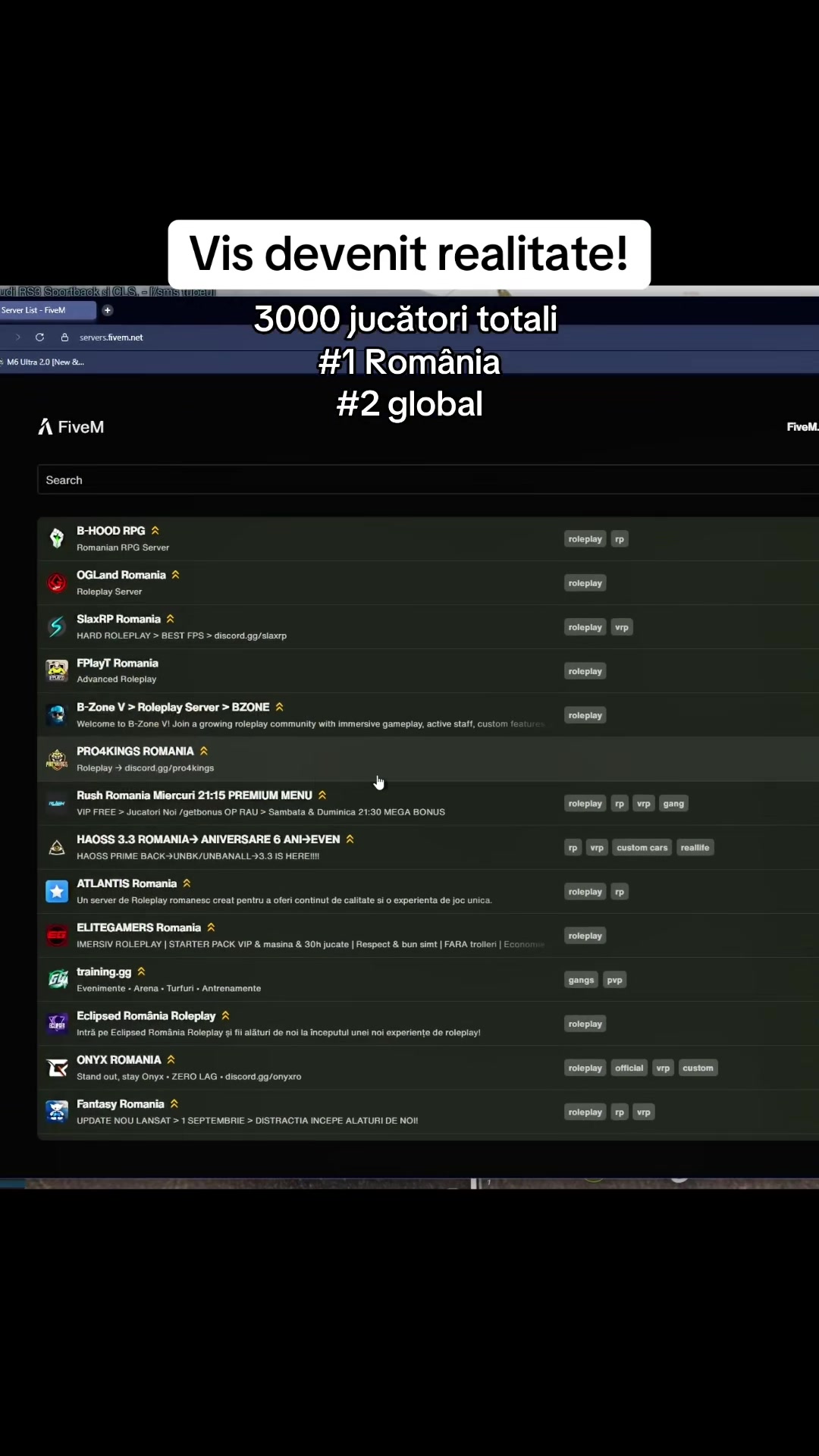The image size is (819, 1456).
Task: Click the HAOSS 3.3 ROMANIA server logo
Action: coord(57,847)
